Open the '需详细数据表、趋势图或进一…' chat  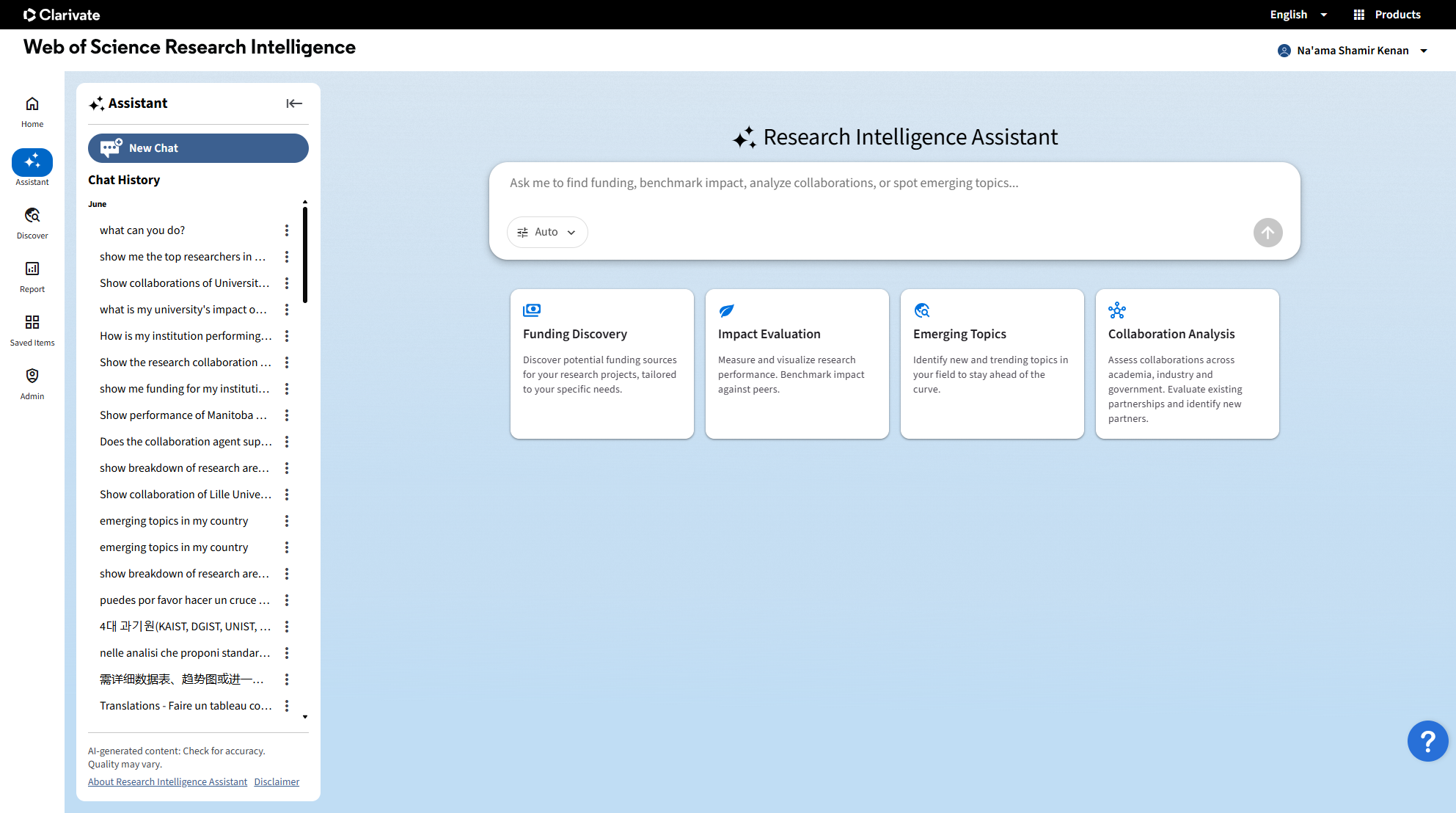(x=182, y=679)
